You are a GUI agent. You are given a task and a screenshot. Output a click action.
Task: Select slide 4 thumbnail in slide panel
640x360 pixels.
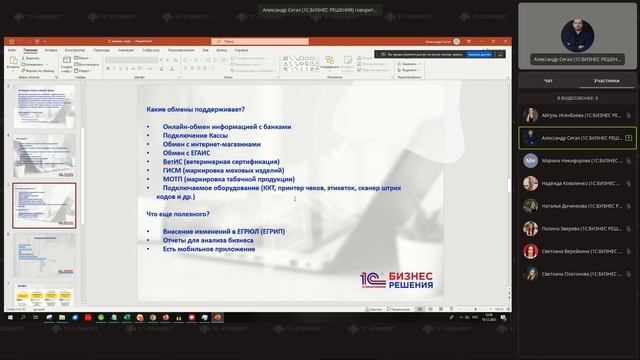click(x=44, y=156)
